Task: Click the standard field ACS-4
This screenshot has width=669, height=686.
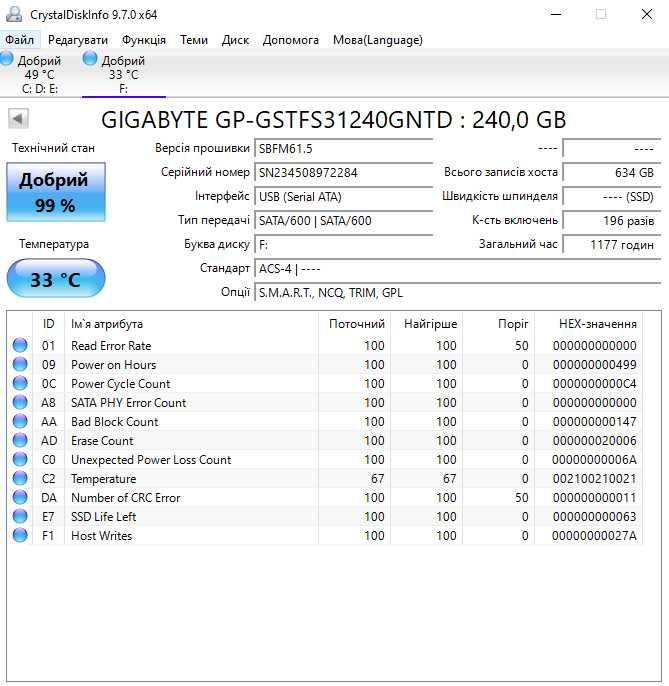Action: 457,268
